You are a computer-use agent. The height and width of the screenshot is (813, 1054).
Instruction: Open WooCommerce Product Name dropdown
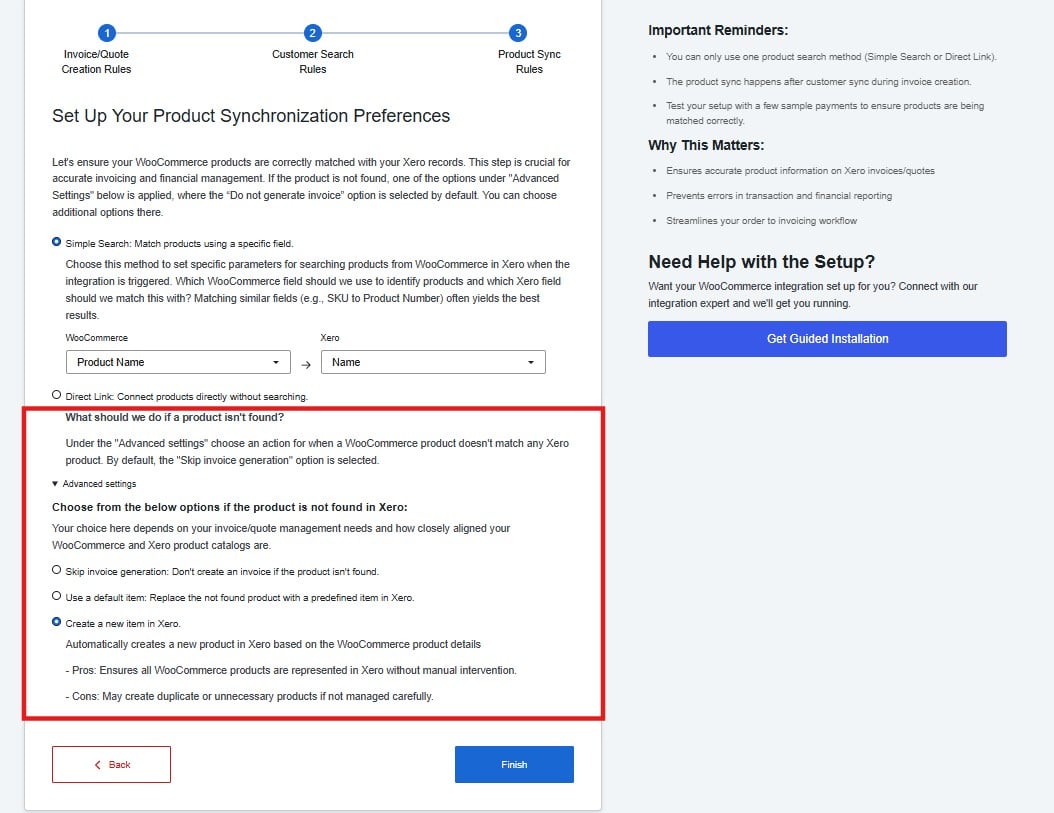[178, 362]
